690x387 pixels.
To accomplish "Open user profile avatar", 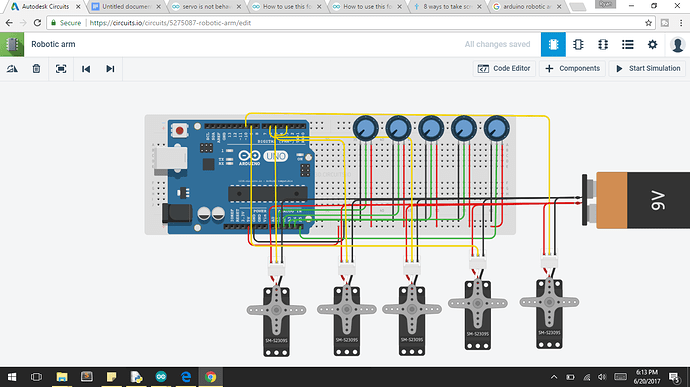I will tap(678, 44).
